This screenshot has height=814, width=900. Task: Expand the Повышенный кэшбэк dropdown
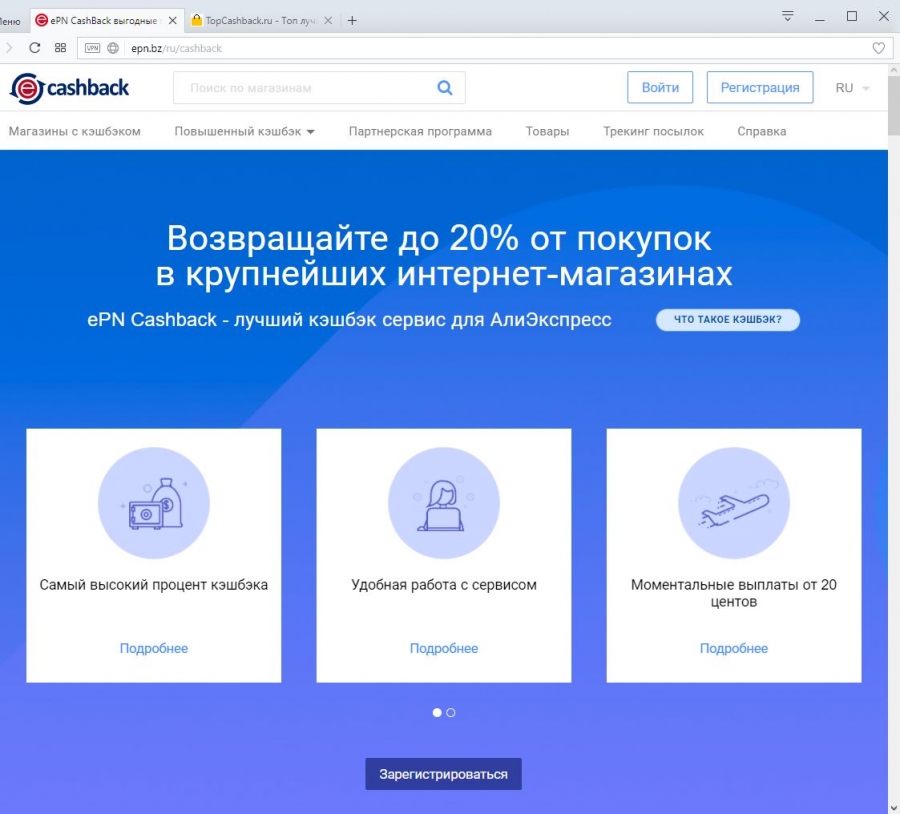click(x=245, y=131)
